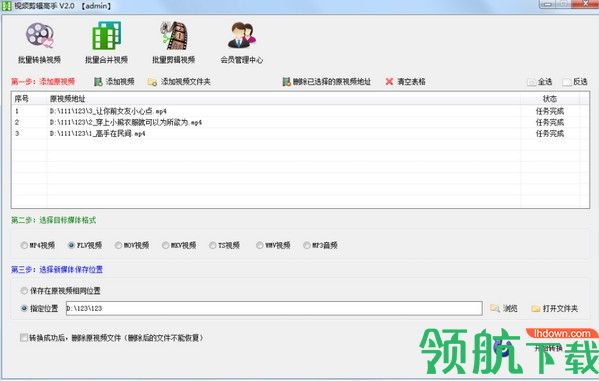
Task: Select row 2 video 穿上小熊衣服
Action: (x=126, y=122)
